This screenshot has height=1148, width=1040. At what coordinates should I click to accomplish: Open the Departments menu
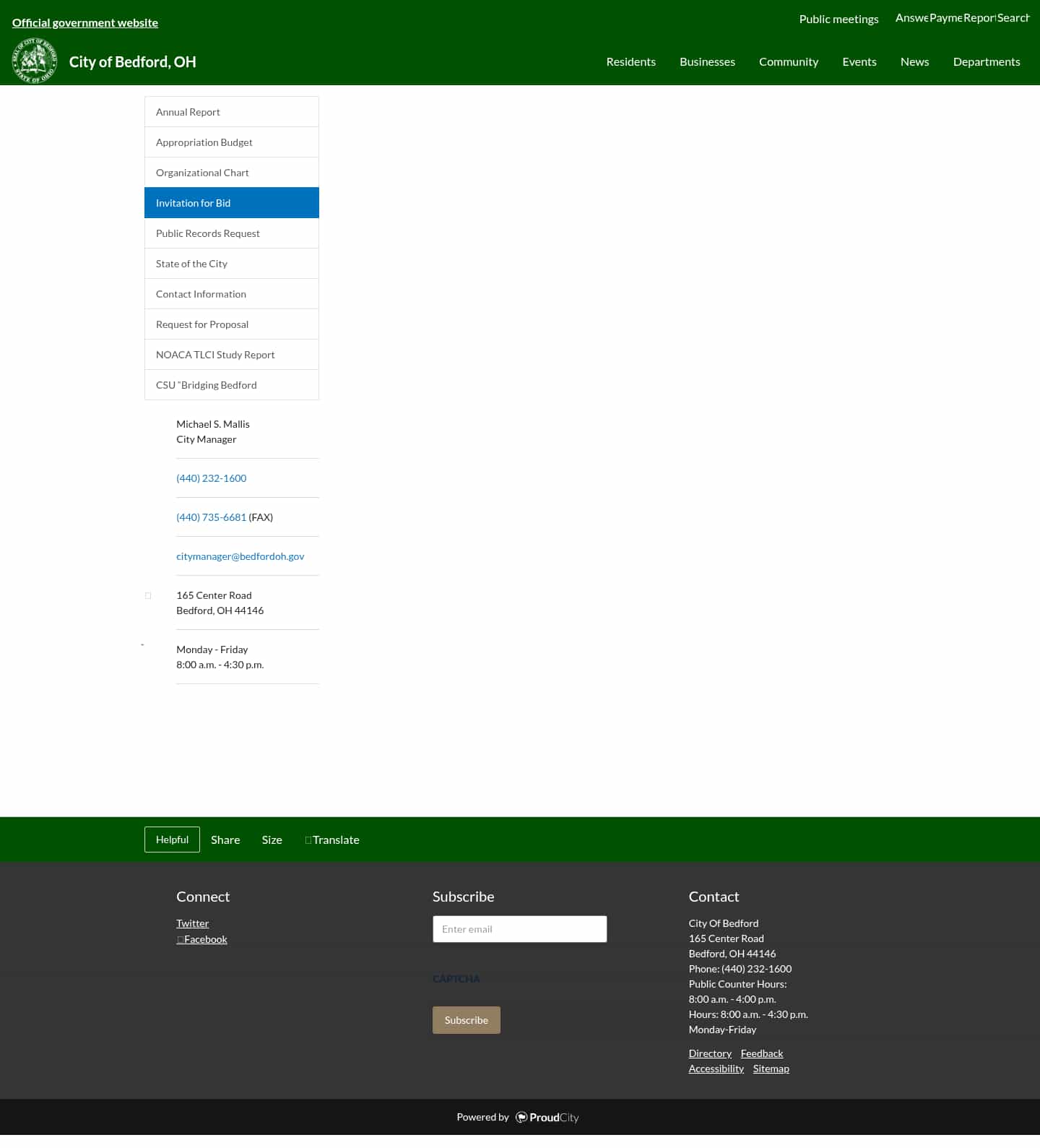click(987, 61)
